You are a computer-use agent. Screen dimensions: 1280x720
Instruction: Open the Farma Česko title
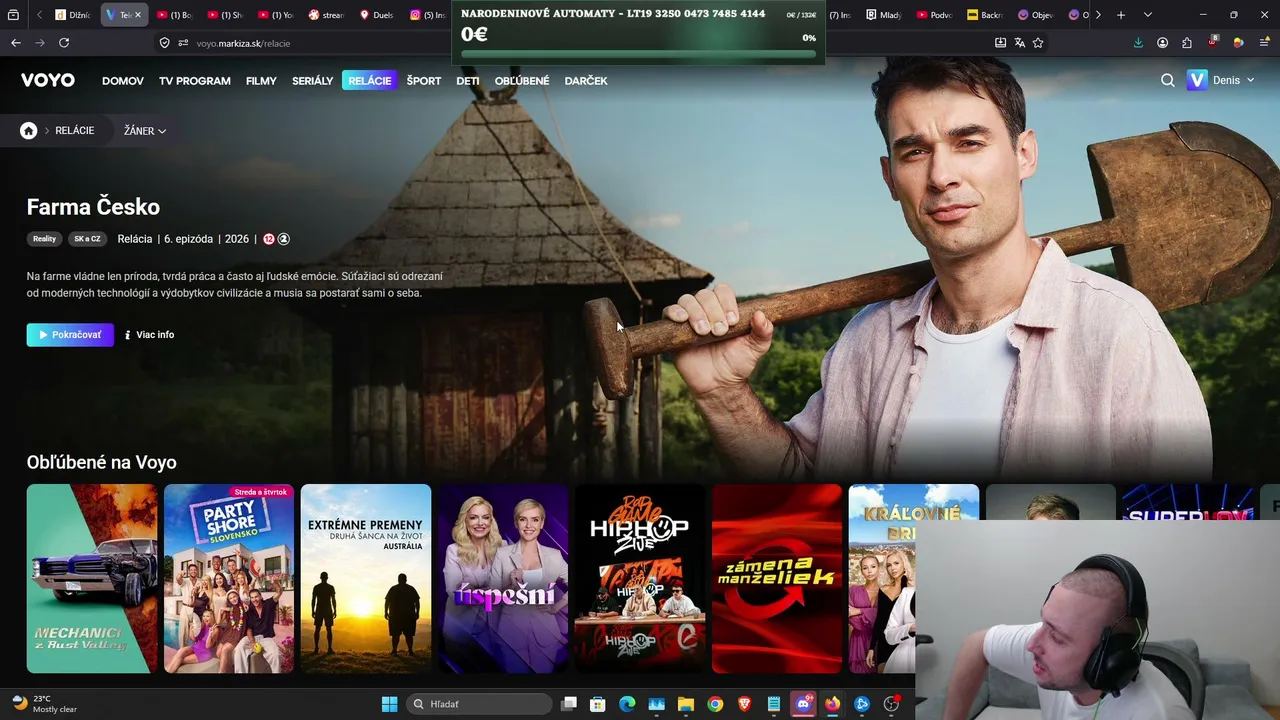(x=93, y=207)
